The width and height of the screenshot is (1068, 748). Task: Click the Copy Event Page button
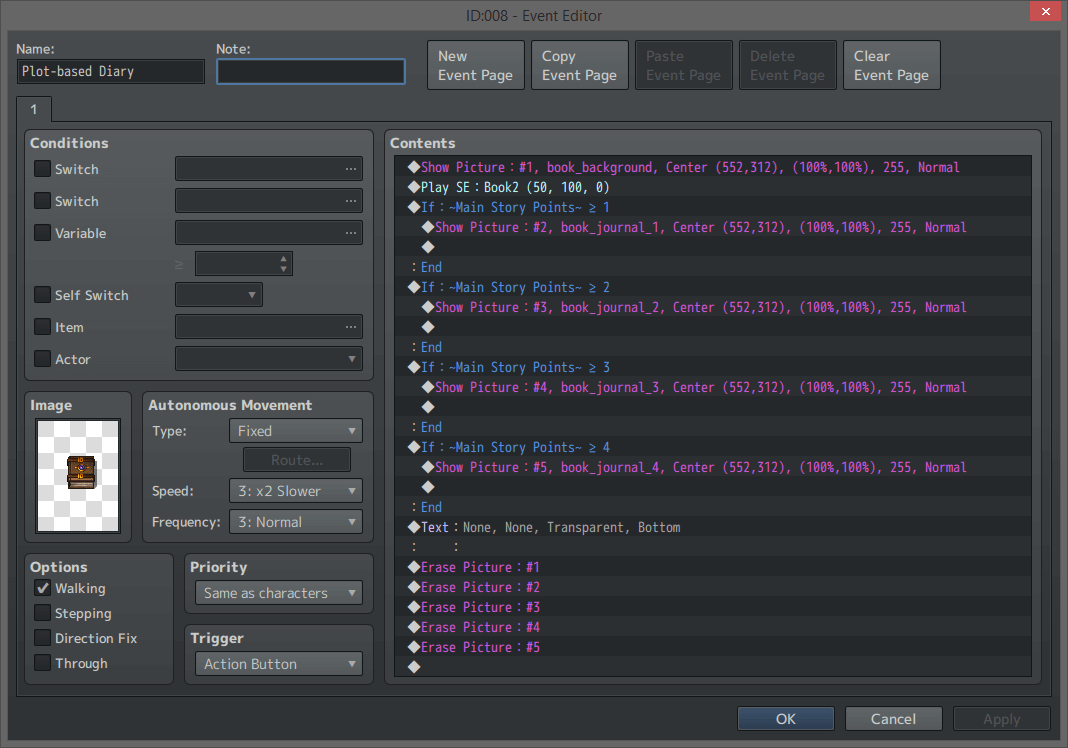click(579, 65)
